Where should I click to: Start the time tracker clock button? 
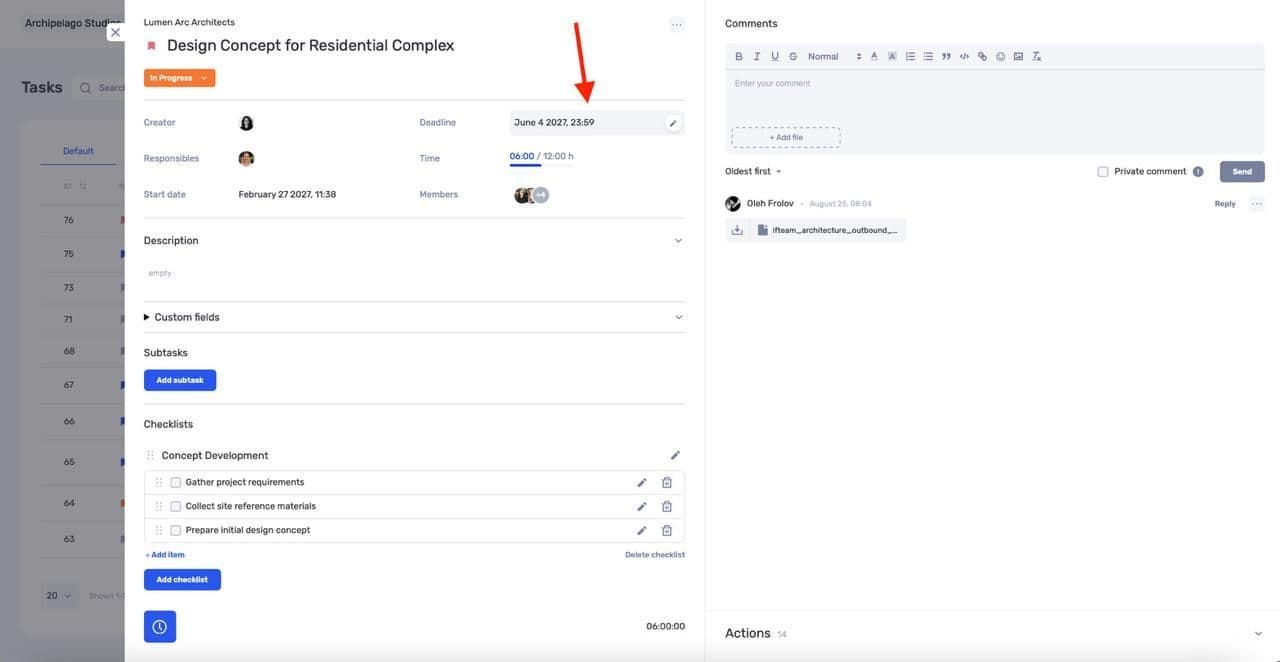[x=160, y=627]
